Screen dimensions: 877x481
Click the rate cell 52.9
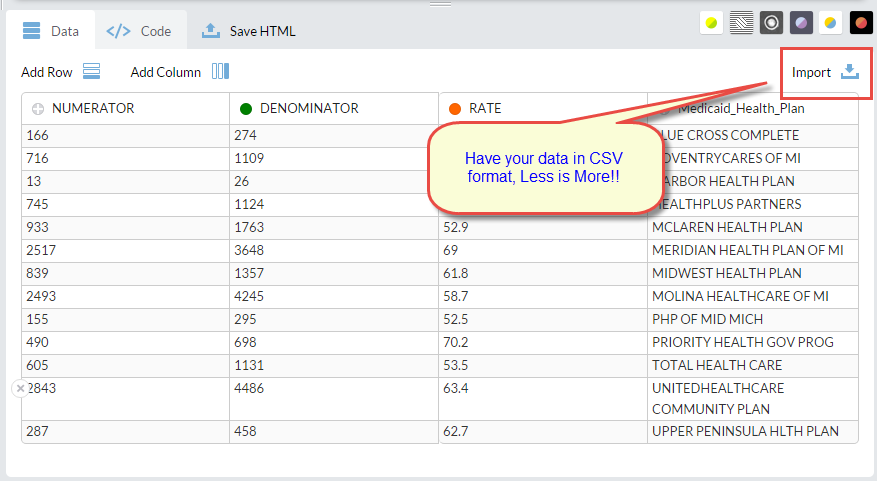coord(543,228)
